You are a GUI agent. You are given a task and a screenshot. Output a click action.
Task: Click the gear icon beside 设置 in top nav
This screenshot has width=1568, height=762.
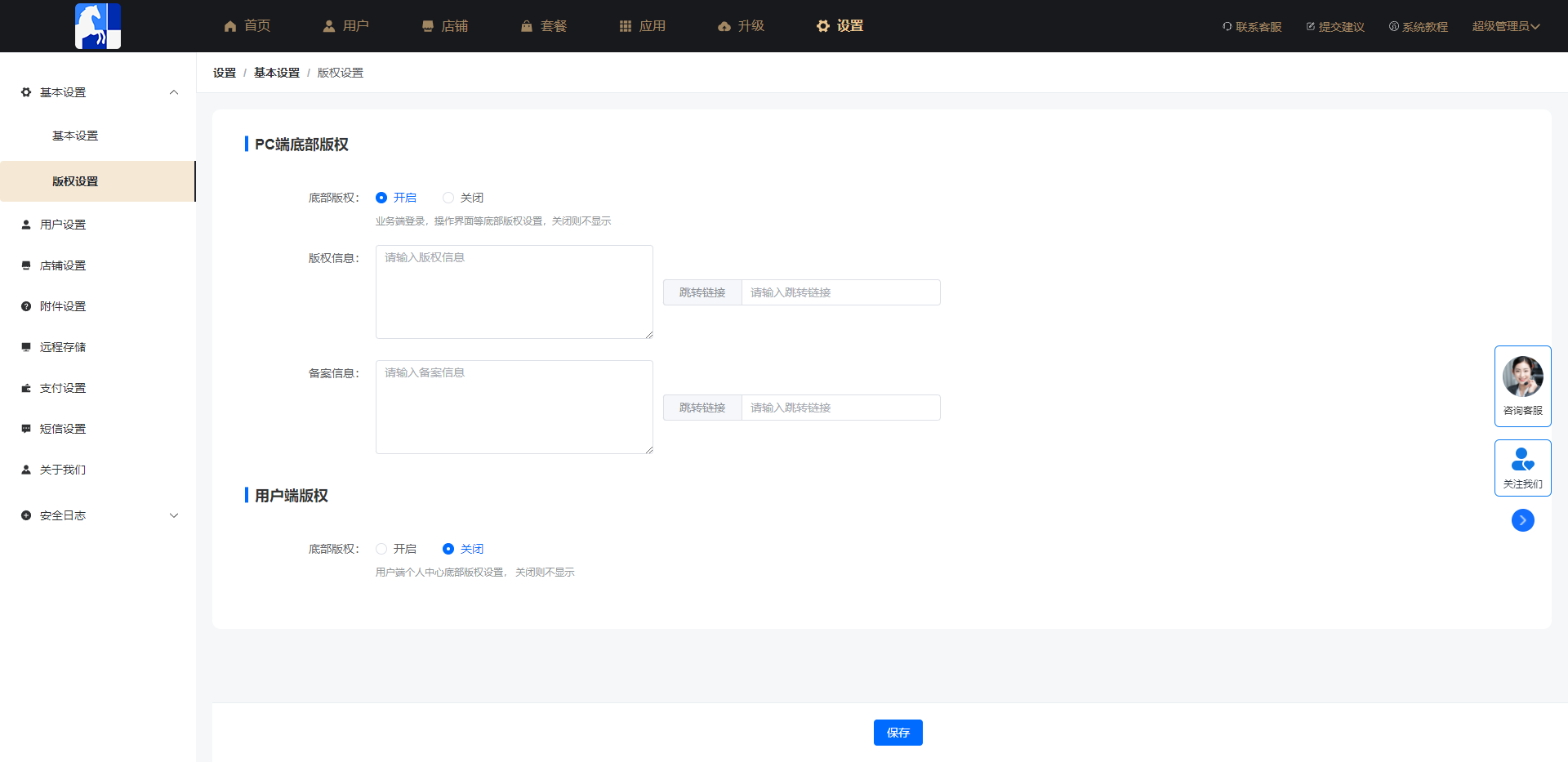pyautogui.click(x=823, y=26)
